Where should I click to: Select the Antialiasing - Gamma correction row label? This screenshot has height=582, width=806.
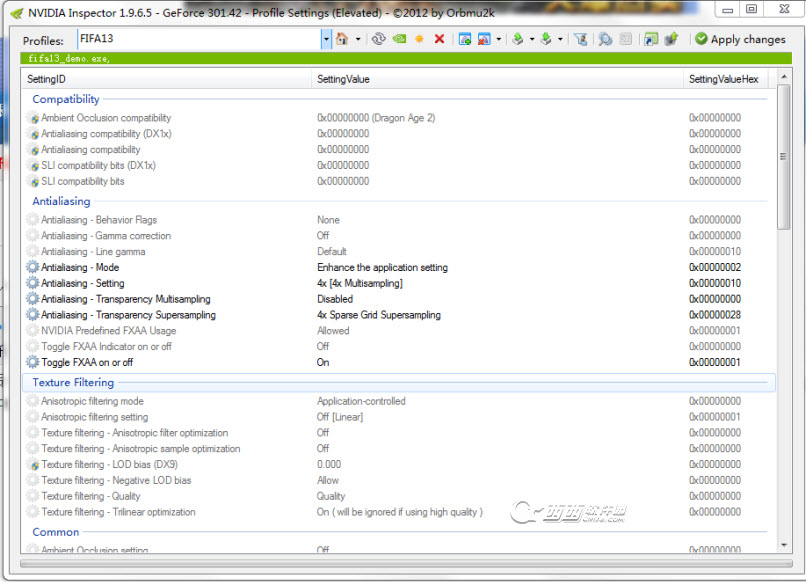click(x=106, y=236)
